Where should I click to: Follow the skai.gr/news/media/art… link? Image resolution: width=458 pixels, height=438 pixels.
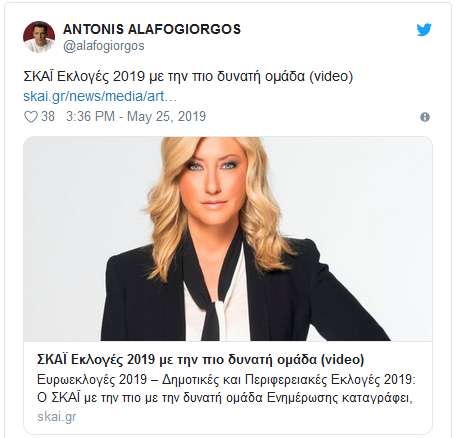pyautogui.click(x=100, y=96)
